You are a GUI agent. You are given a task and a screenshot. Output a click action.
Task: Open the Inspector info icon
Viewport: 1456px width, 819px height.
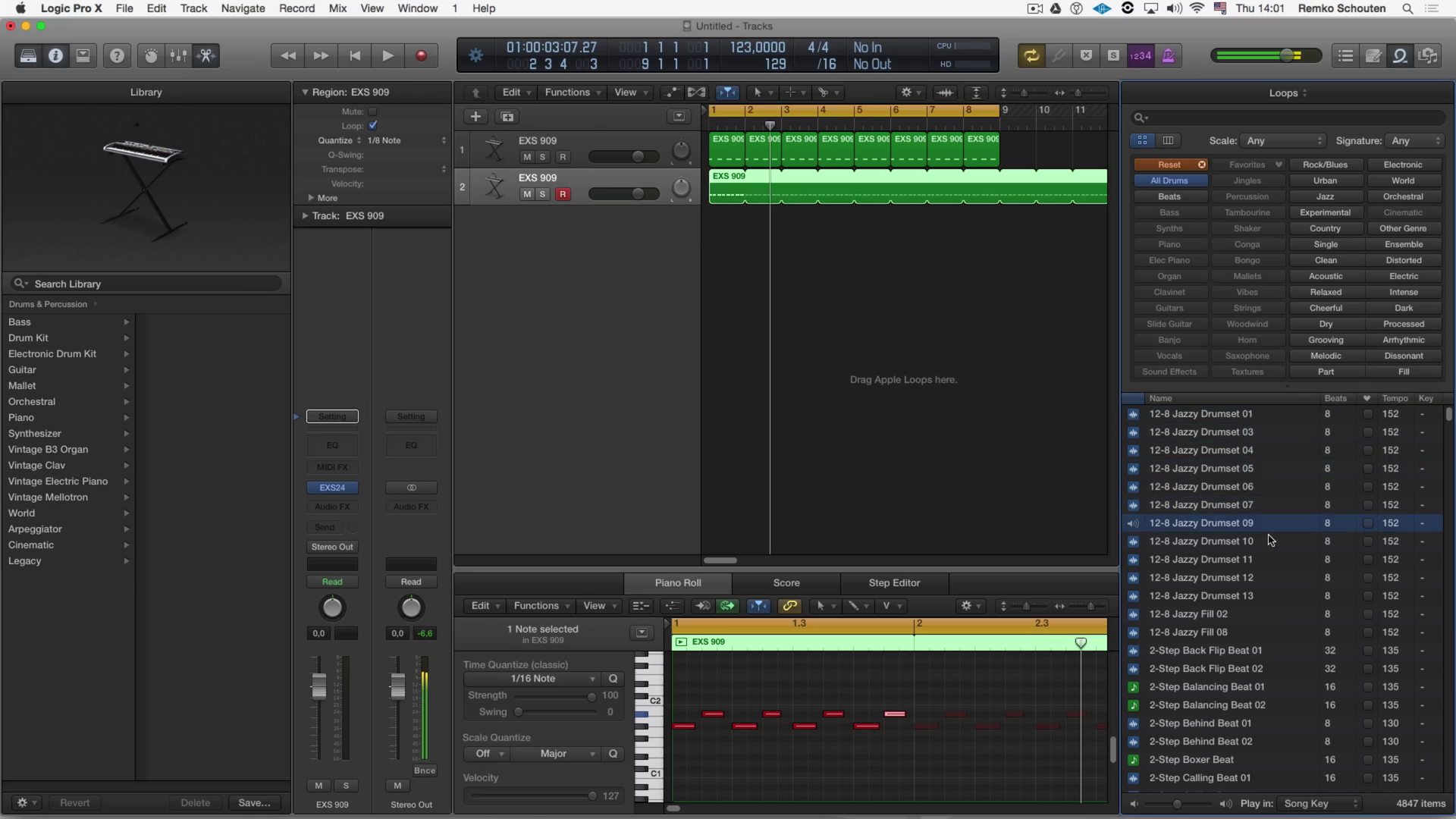click(x=55, y=55)
